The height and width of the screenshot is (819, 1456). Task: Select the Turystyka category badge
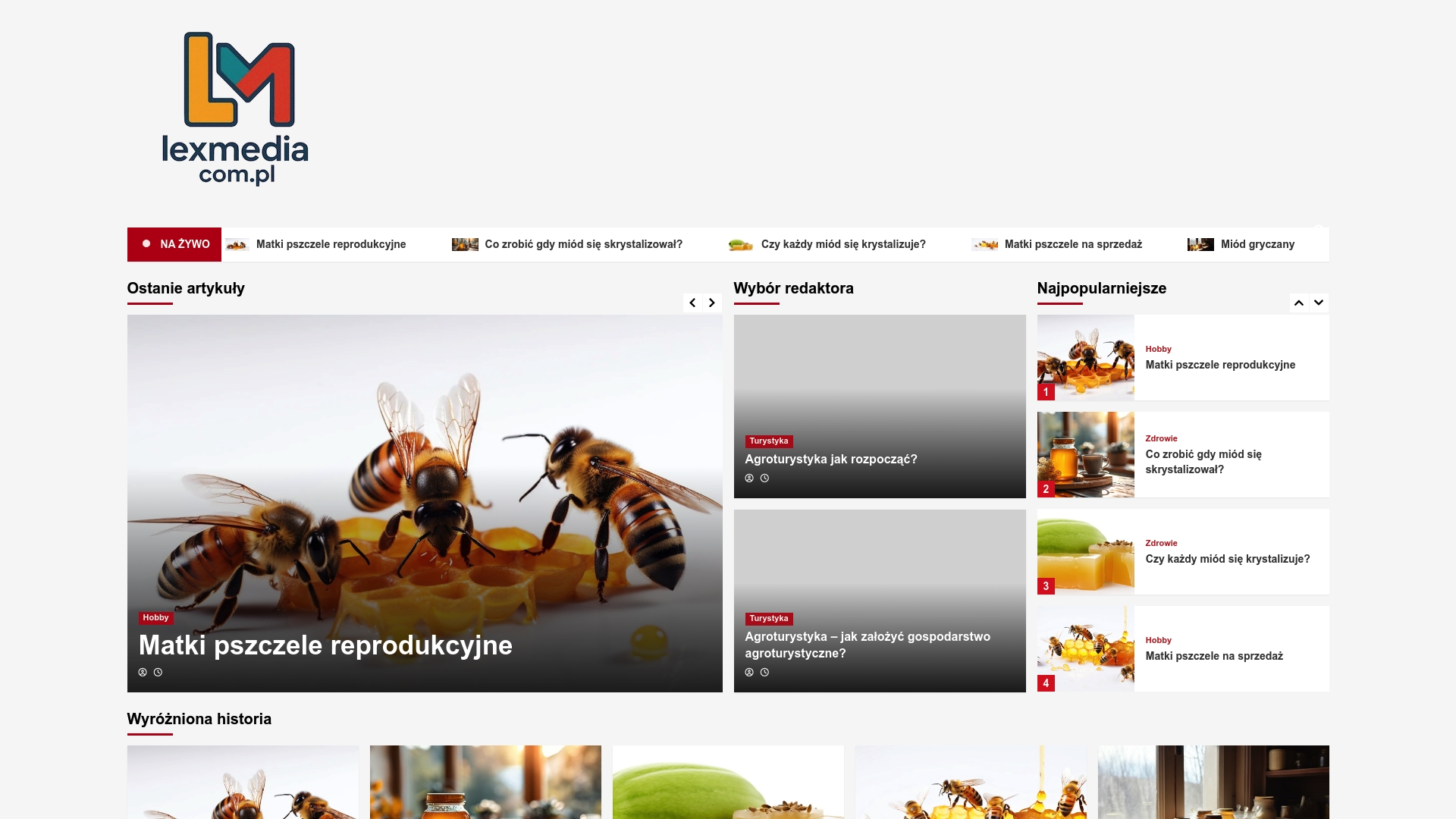(769, 441)
